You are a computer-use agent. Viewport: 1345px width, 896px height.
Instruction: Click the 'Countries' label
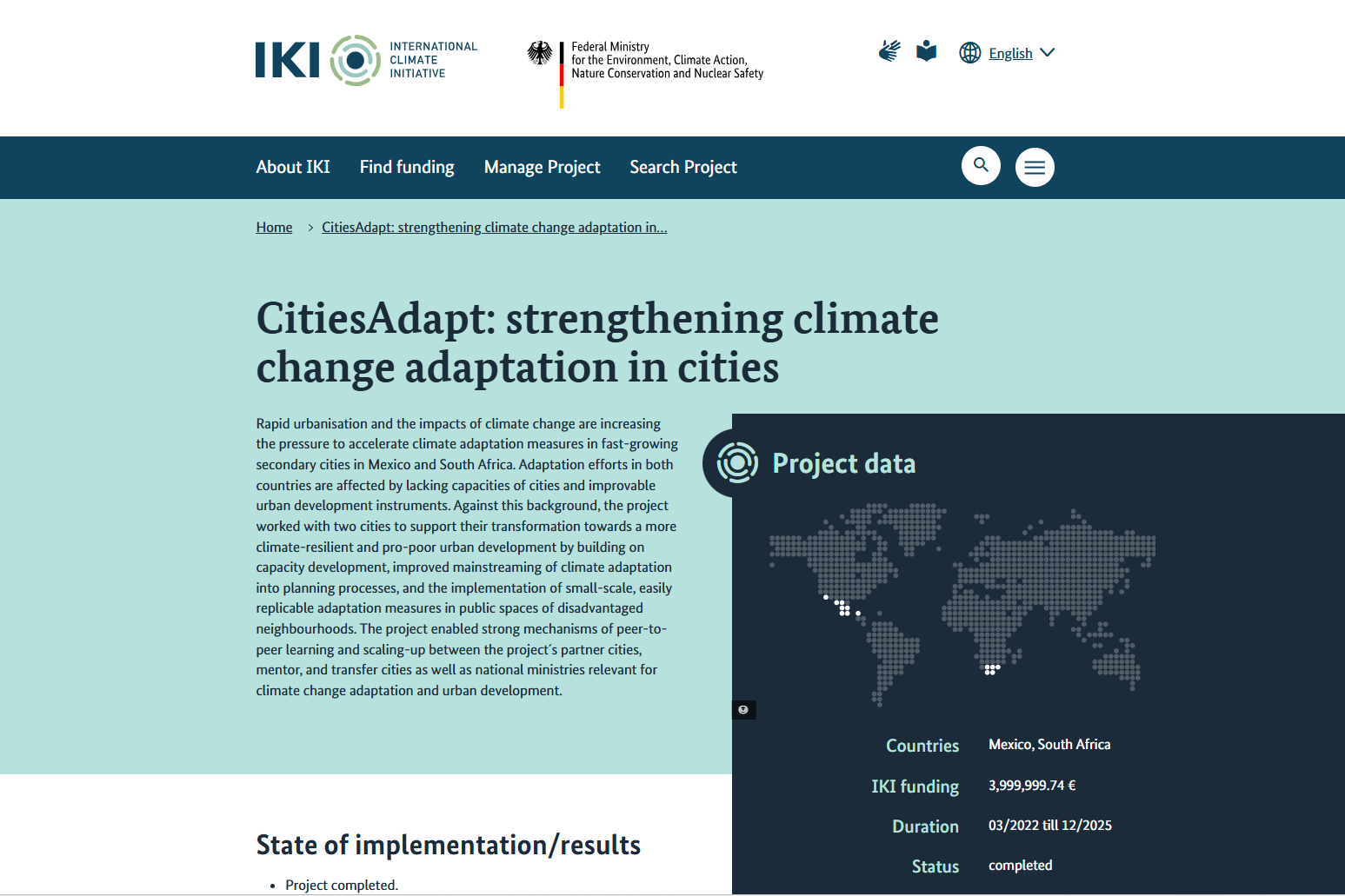click(922, 746)
